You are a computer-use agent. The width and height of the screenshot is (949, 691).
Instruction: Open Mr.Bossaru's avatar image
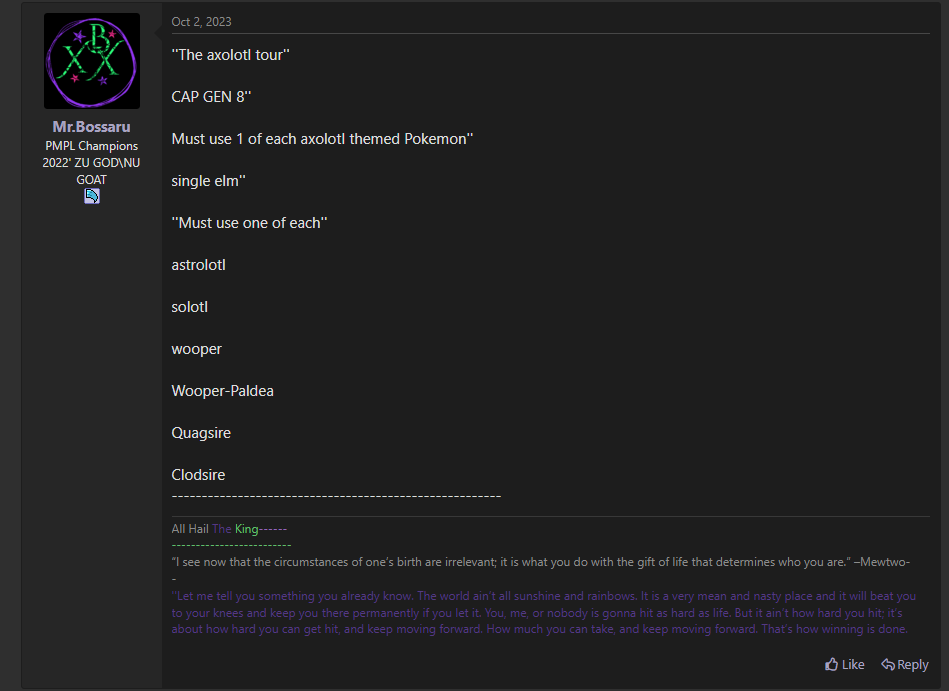[92, 61]
